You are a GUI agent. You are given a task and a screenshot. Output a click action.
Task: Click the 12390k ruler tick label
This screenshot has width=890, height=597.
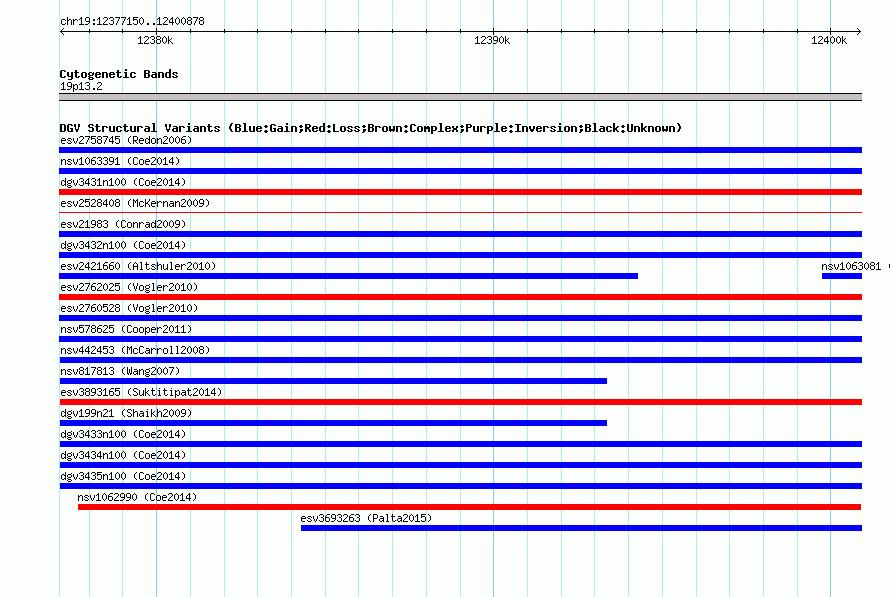[x=492, y=40]
